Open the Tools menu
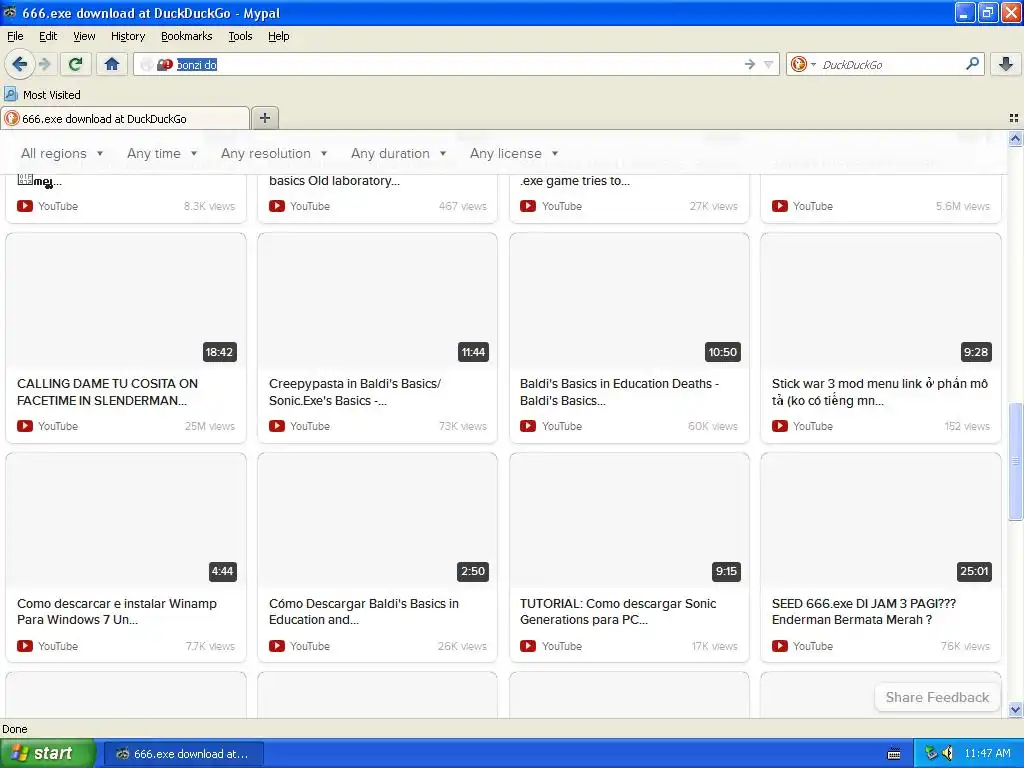 click(x=240, y=36)
